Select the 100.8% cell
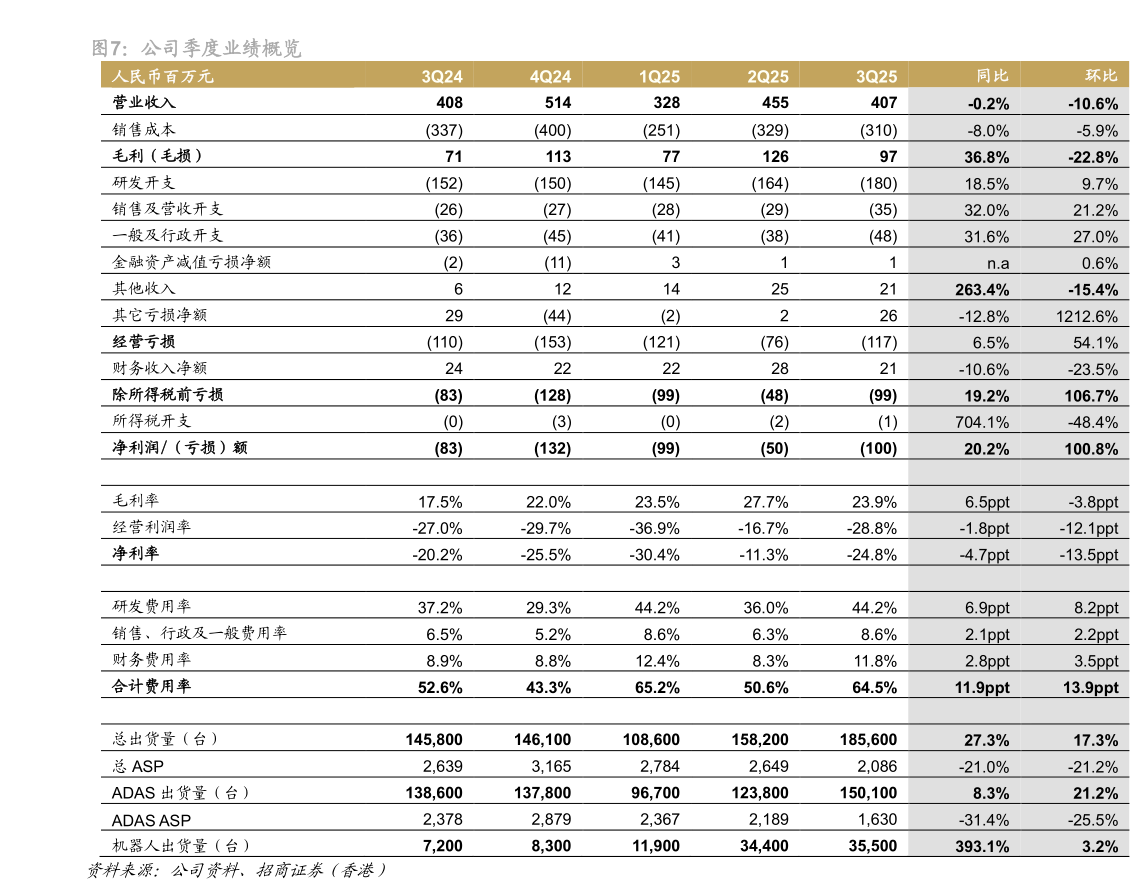This screenshot has width=1135, height=884. 1091,449
